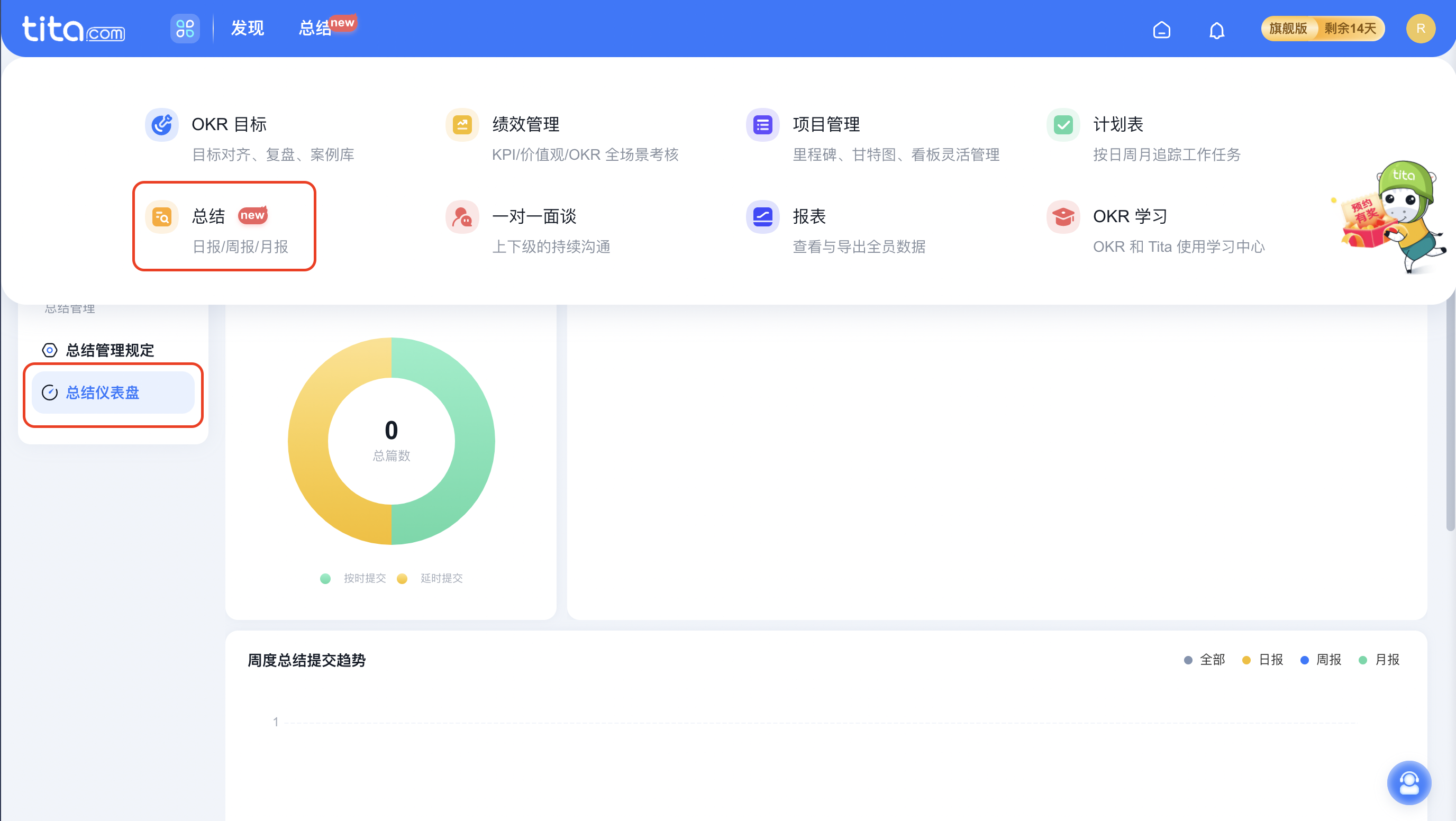The image size is (1456, 821).
Task: Click the new badge beside 总结 entry
Action: pyautogui.click(x=253, y=215)
